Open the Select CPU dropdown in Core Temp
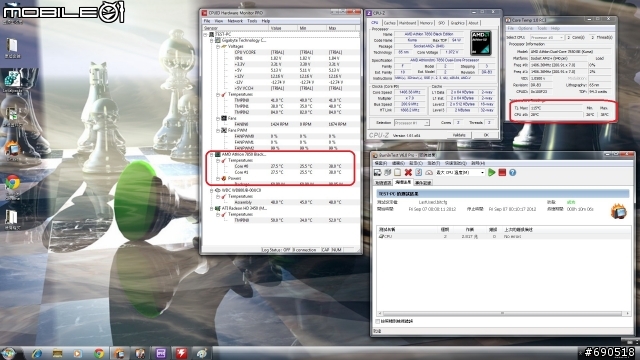 (547, 38)
